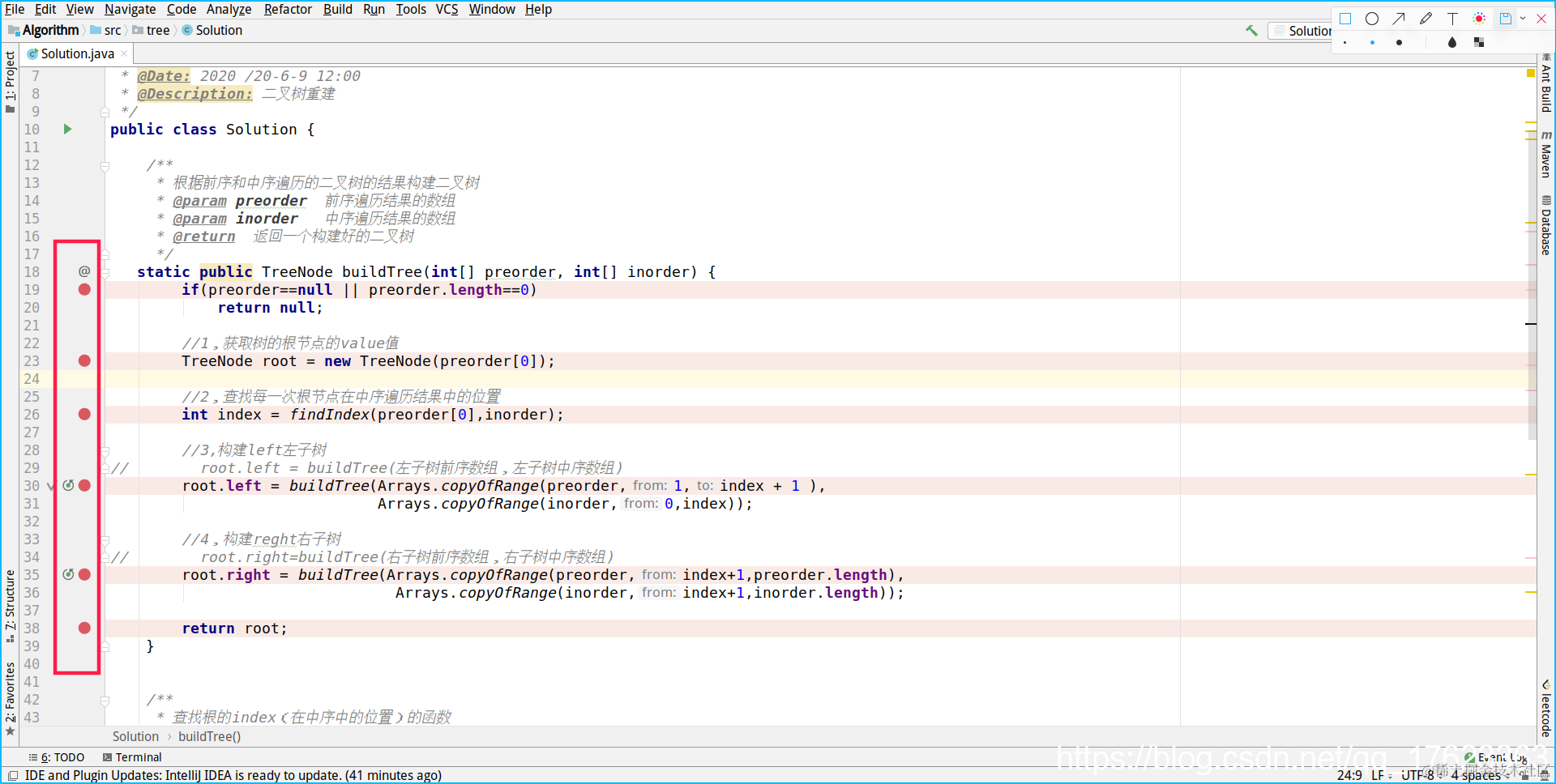Open the Refactor menu
1556x784 pixels.
288,9
